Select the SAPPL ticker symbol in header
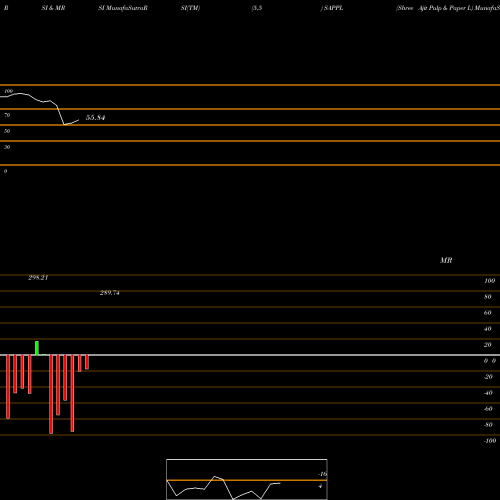Image resolution: width=500 pixels, height=500 pixels. point(333,8)
